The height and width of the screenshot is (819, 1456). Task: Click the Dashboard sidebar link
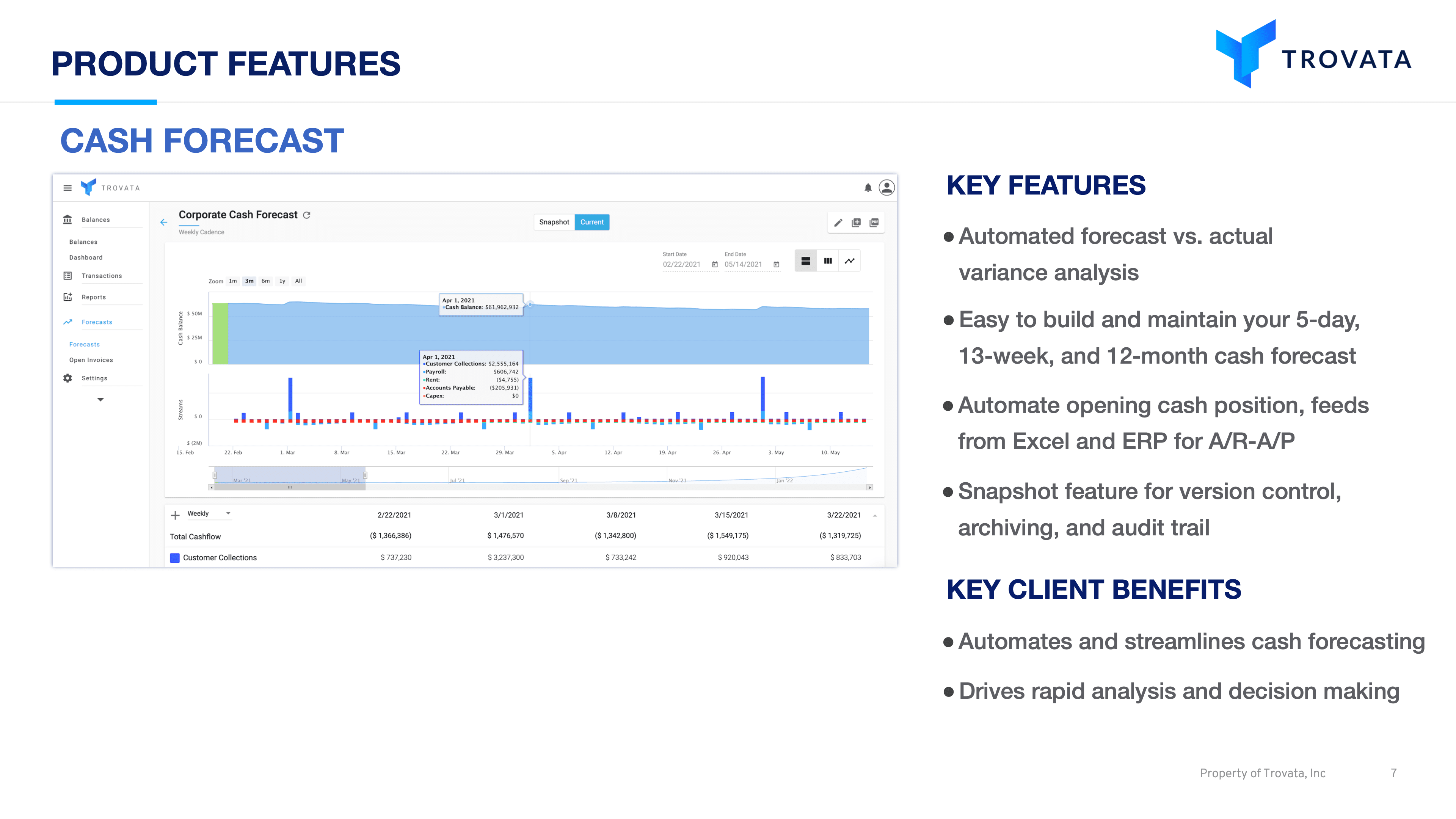coord(85,258)
